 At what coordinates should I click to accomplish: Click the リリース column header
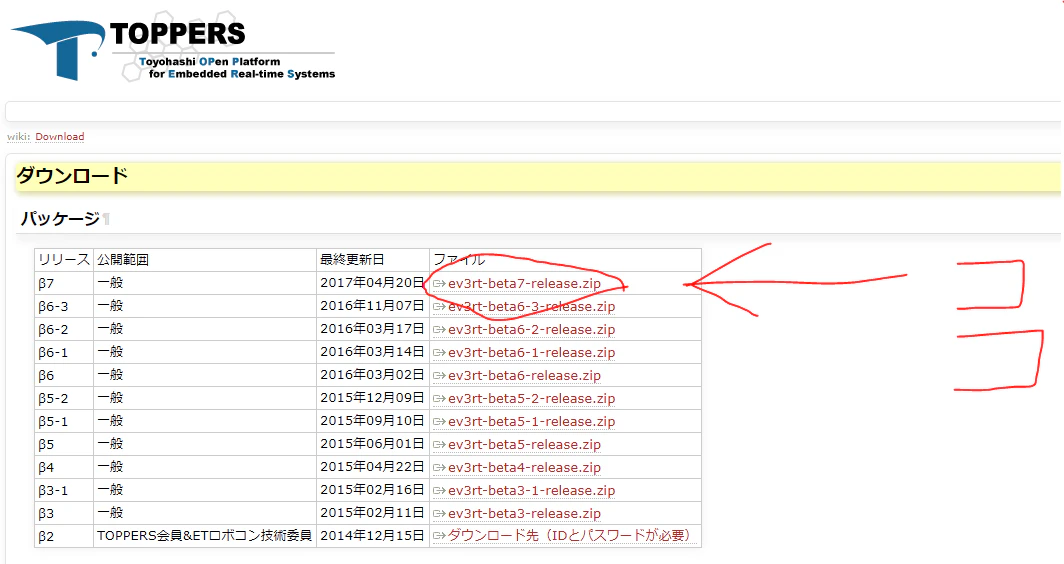click(64, 260)
